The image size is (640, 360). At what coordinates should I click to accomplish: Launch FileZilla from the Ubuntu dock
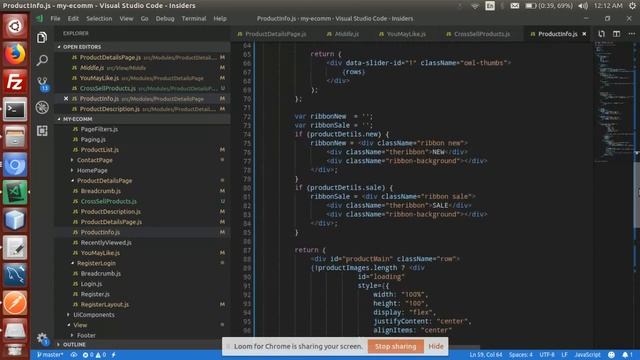pyautogui.click(x=15, y=82)
